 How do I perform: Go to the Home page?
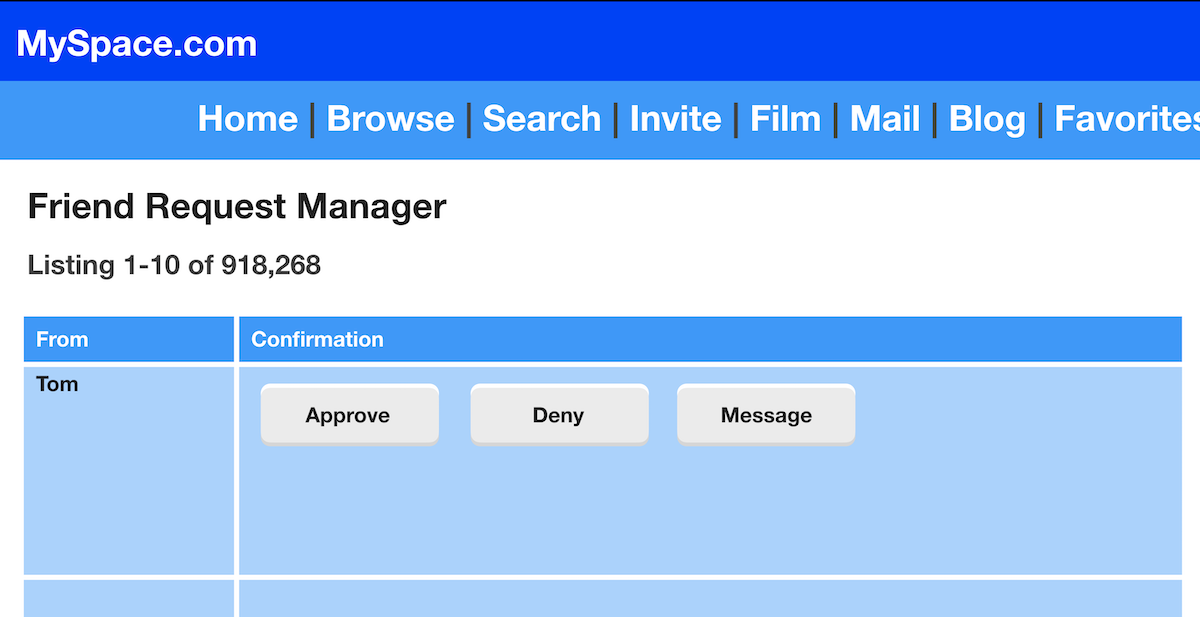point(247,119)
